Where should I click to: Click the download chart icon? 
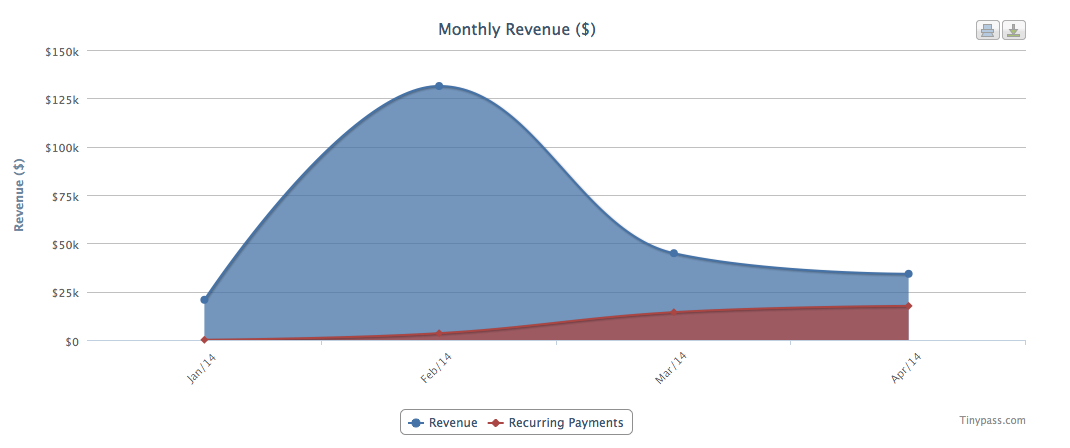[x=1014, y=30]
